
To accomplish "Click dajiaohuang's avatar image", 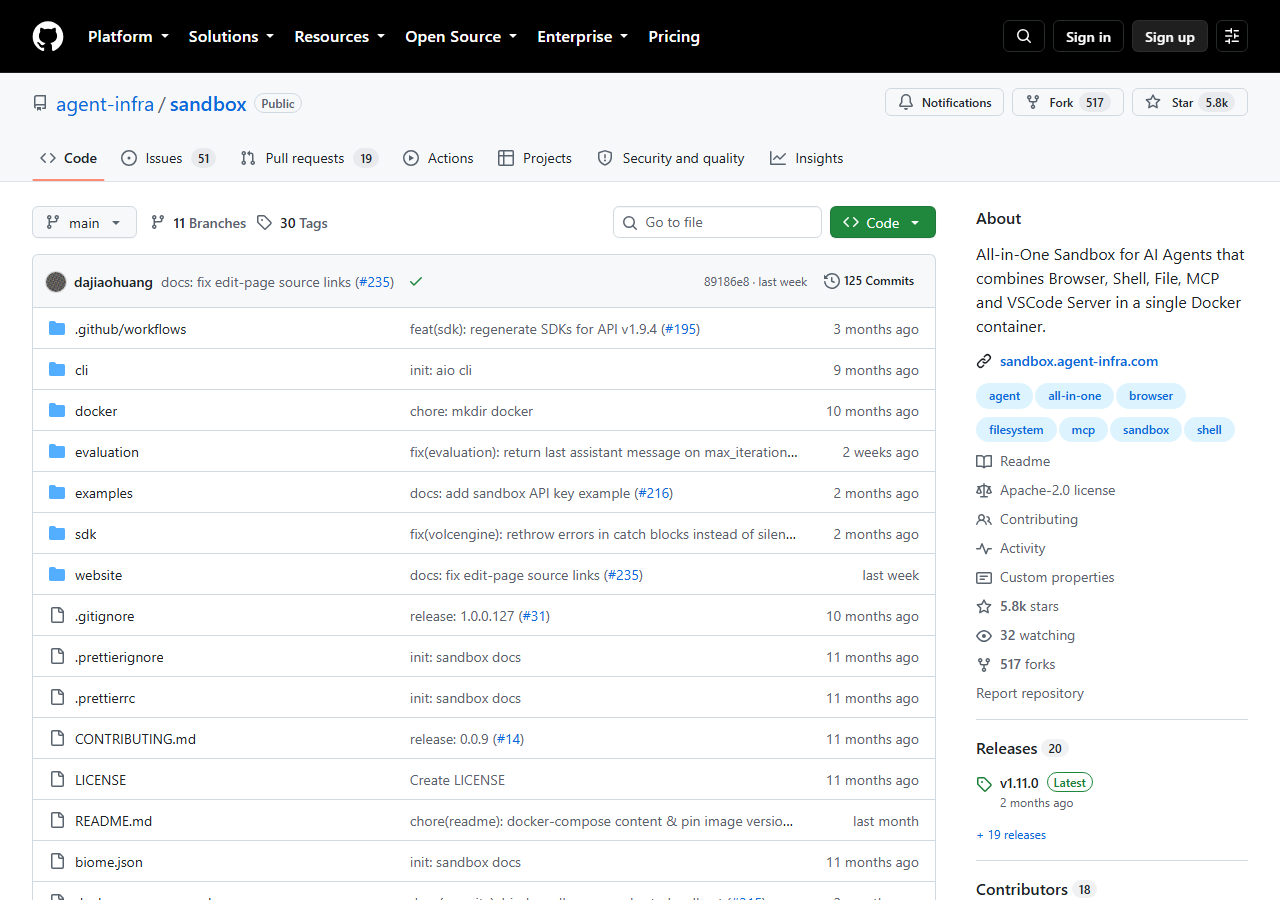I will [x=56, y=282].
